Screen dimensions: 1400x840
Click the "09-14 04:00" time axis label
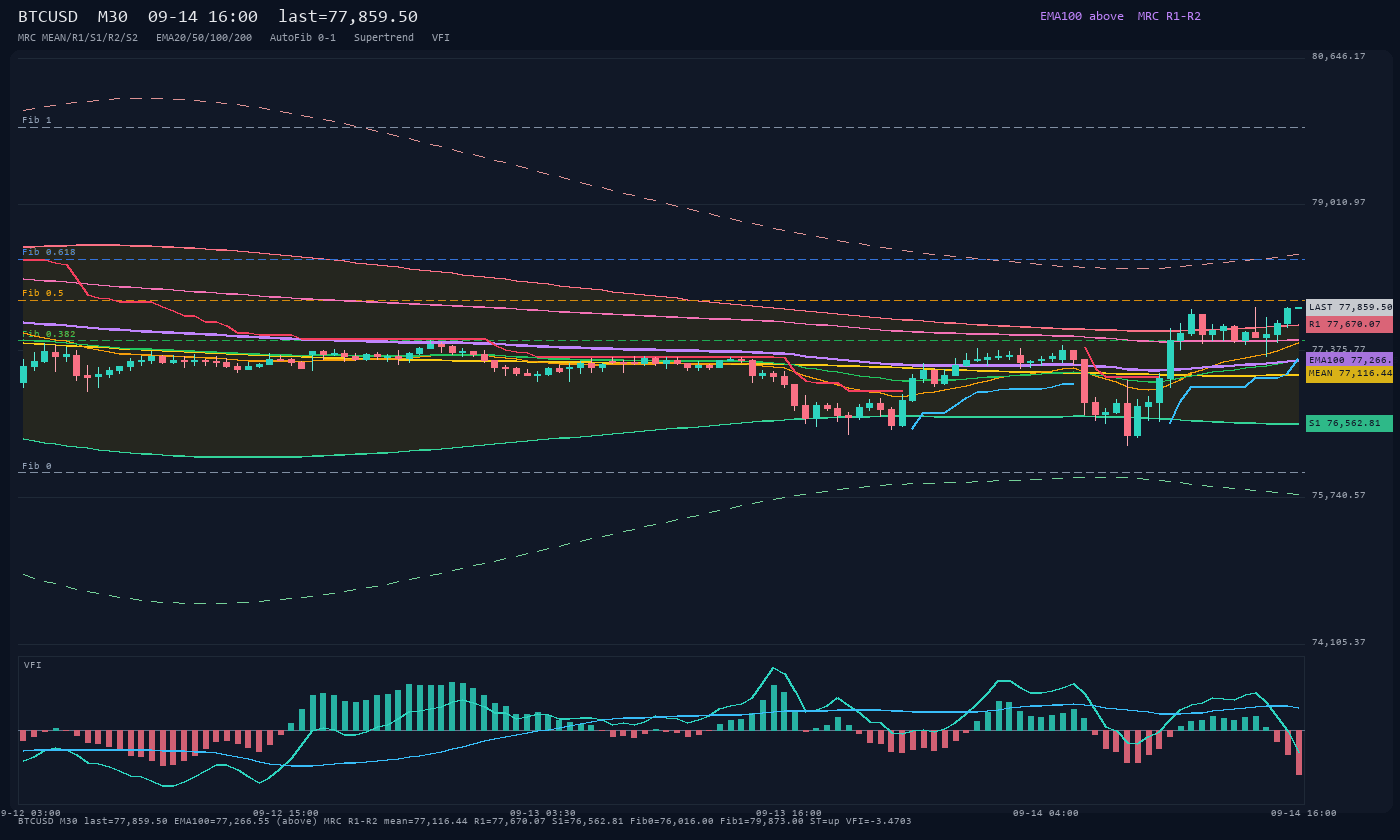coord(1046,813)
